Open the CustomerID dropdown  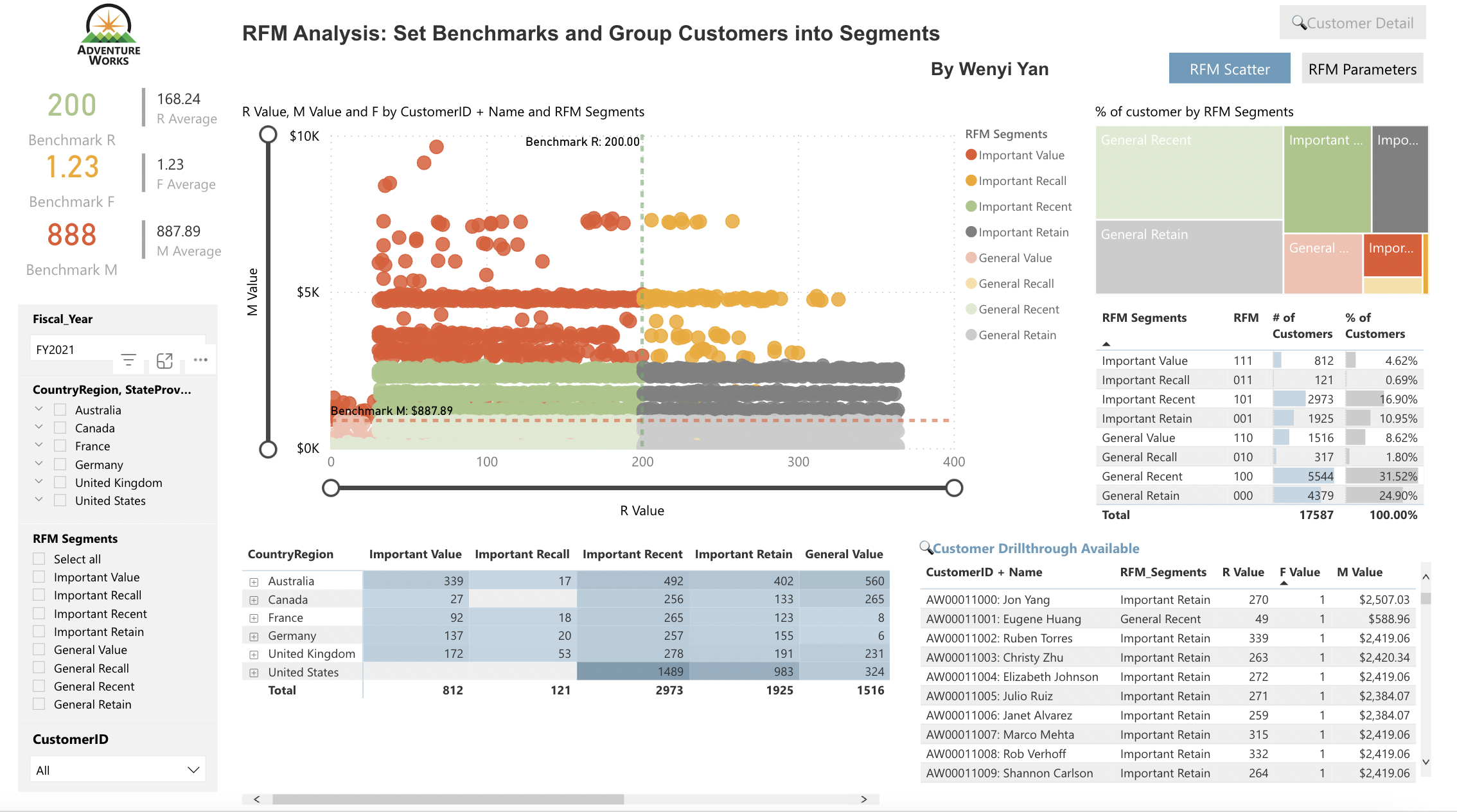(x=193, y=769)
